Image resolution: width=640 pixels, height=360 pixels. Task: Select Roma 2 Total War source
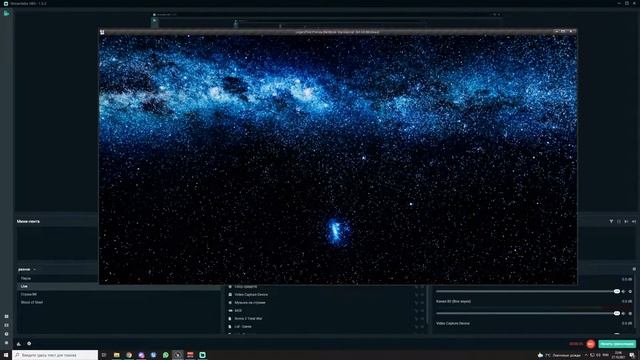click(248, 318)
